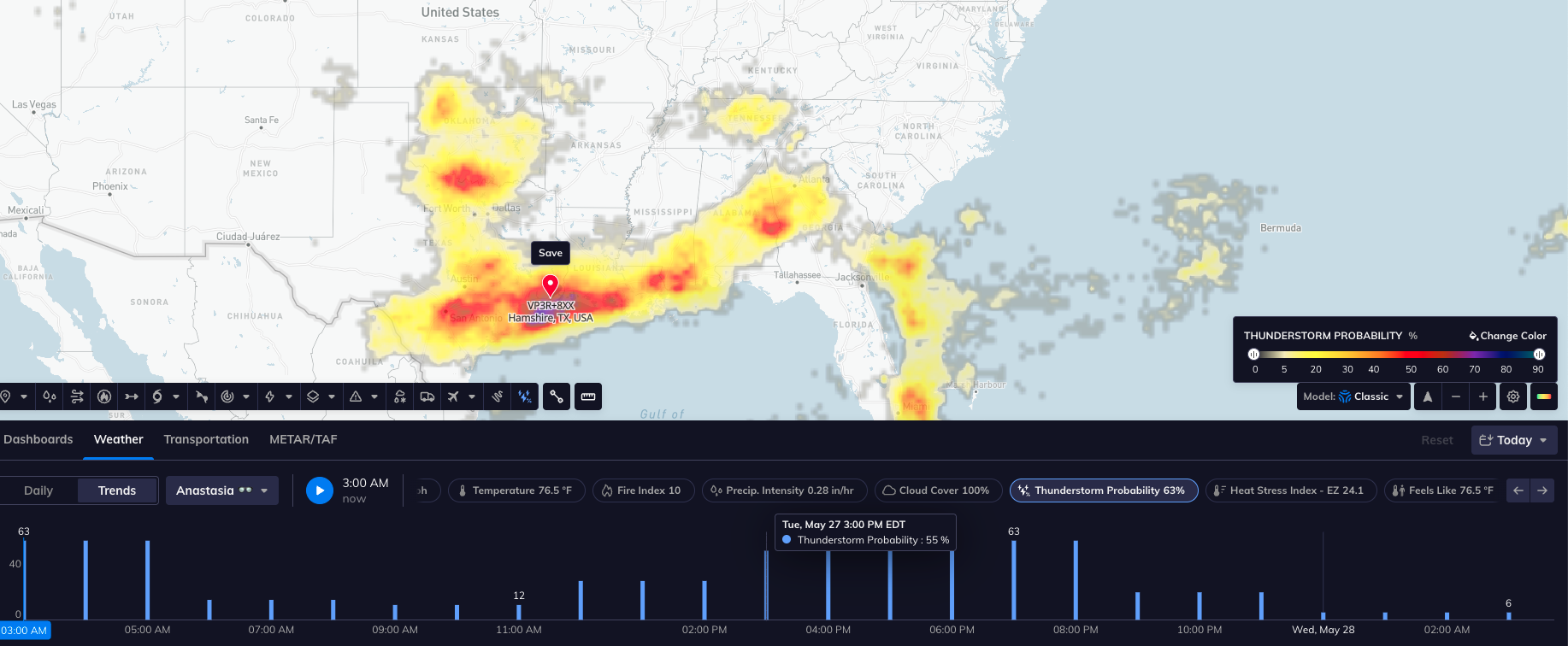Open the Today date picker dropdown

(1514, 440)
